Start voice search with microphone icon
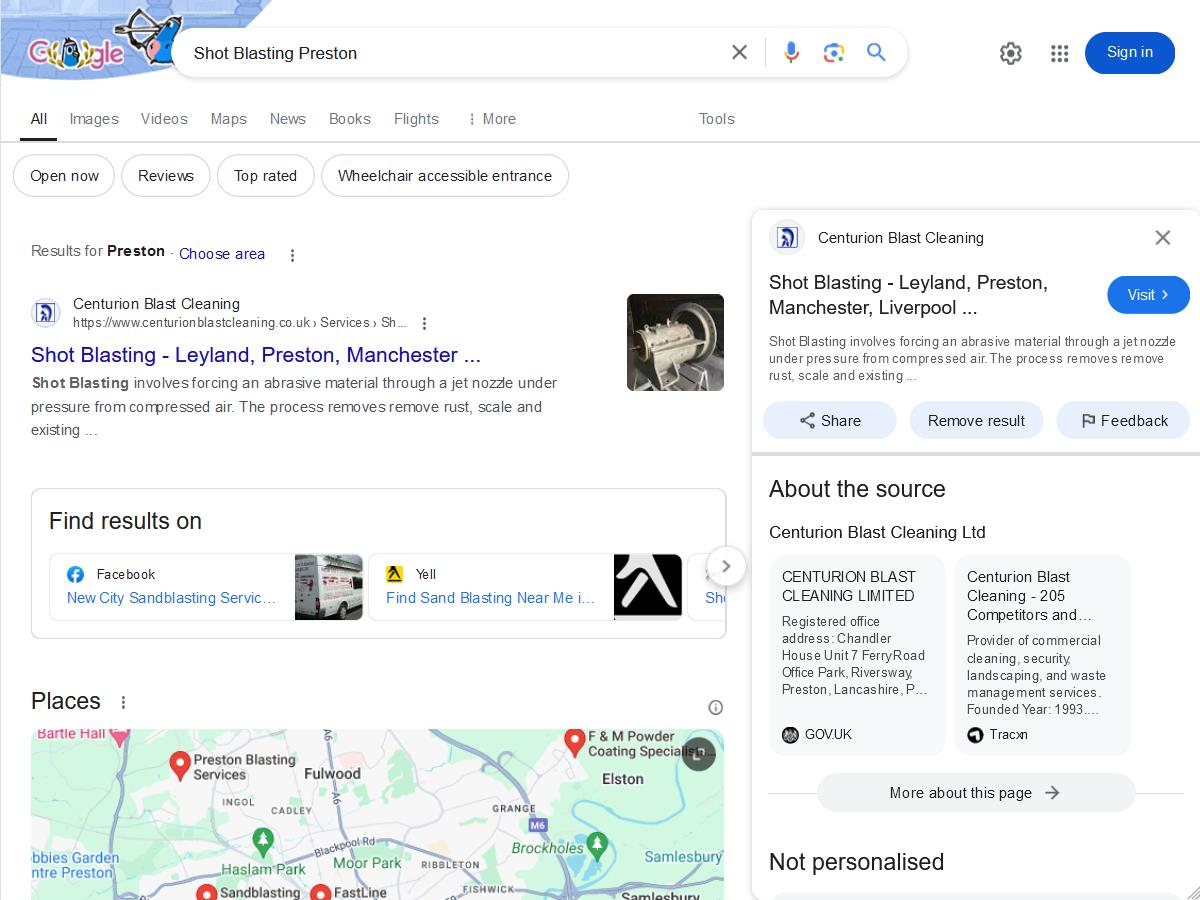Image resolution: width=1200 pixels, height=900 pixels. (791, 53)
